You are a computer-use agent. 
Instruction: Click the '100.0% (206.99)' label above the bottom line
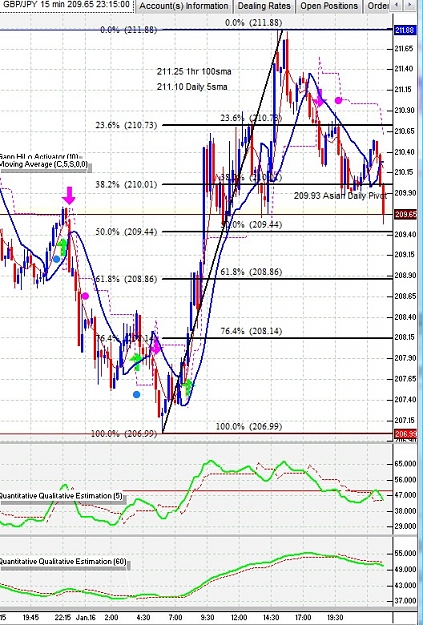(249, 426)
